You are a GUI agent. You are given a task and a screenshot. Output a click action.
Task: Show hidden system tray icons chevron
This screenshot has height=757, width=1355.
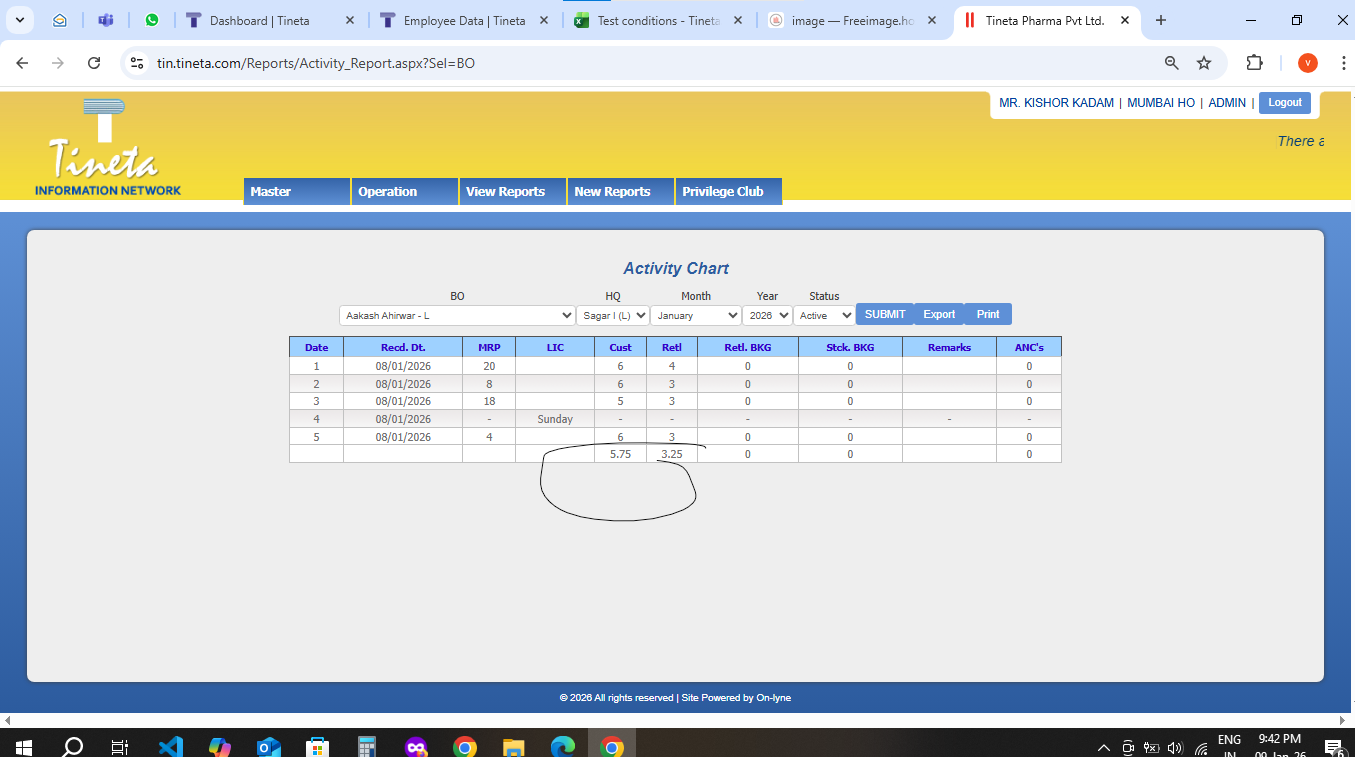tap(1104, 747)
